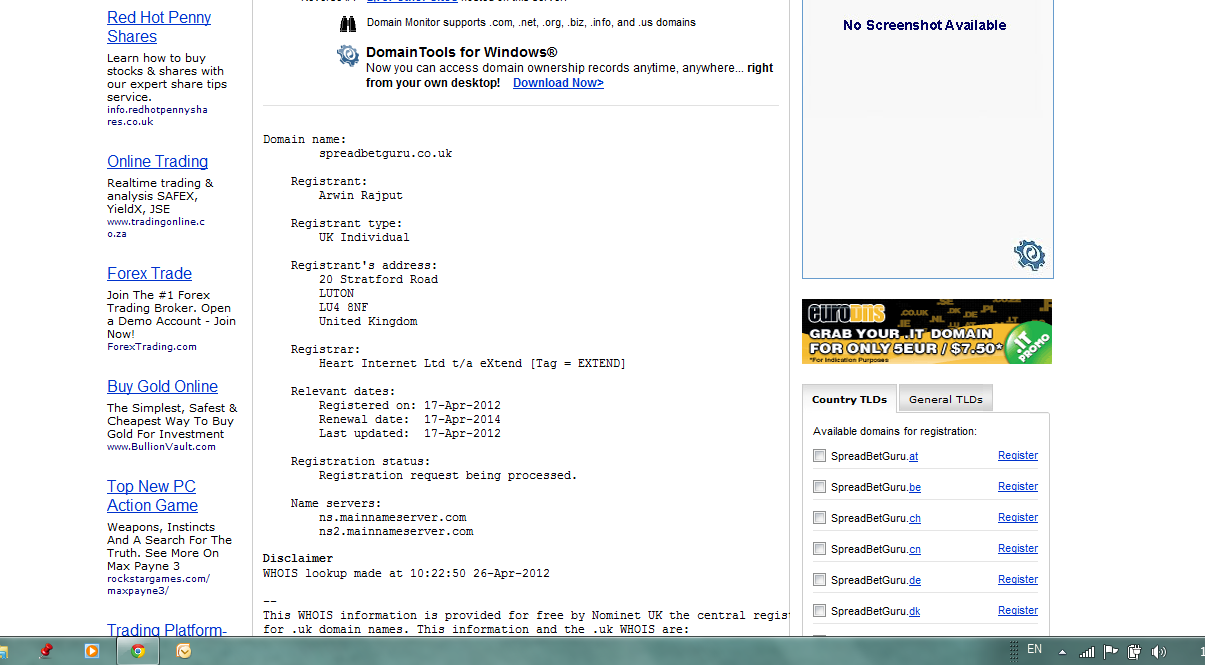Register the SpreadBetGuru.ch domain
The image size is (1205, 665).
pyautogui.click(x=1018, y=517)
